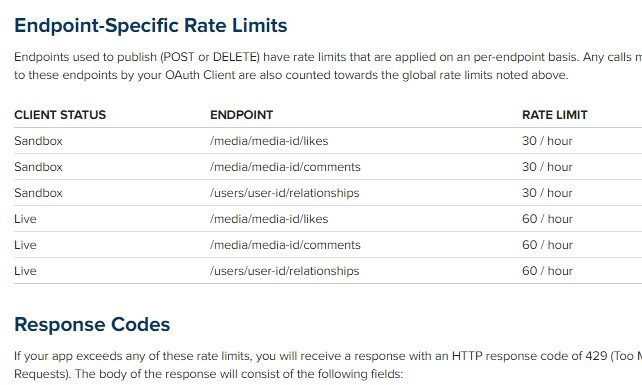The image size is (642, 385).
Task: Click the 30 / hour limit for Sandbox relationships
Action: (x=547, y=193)
